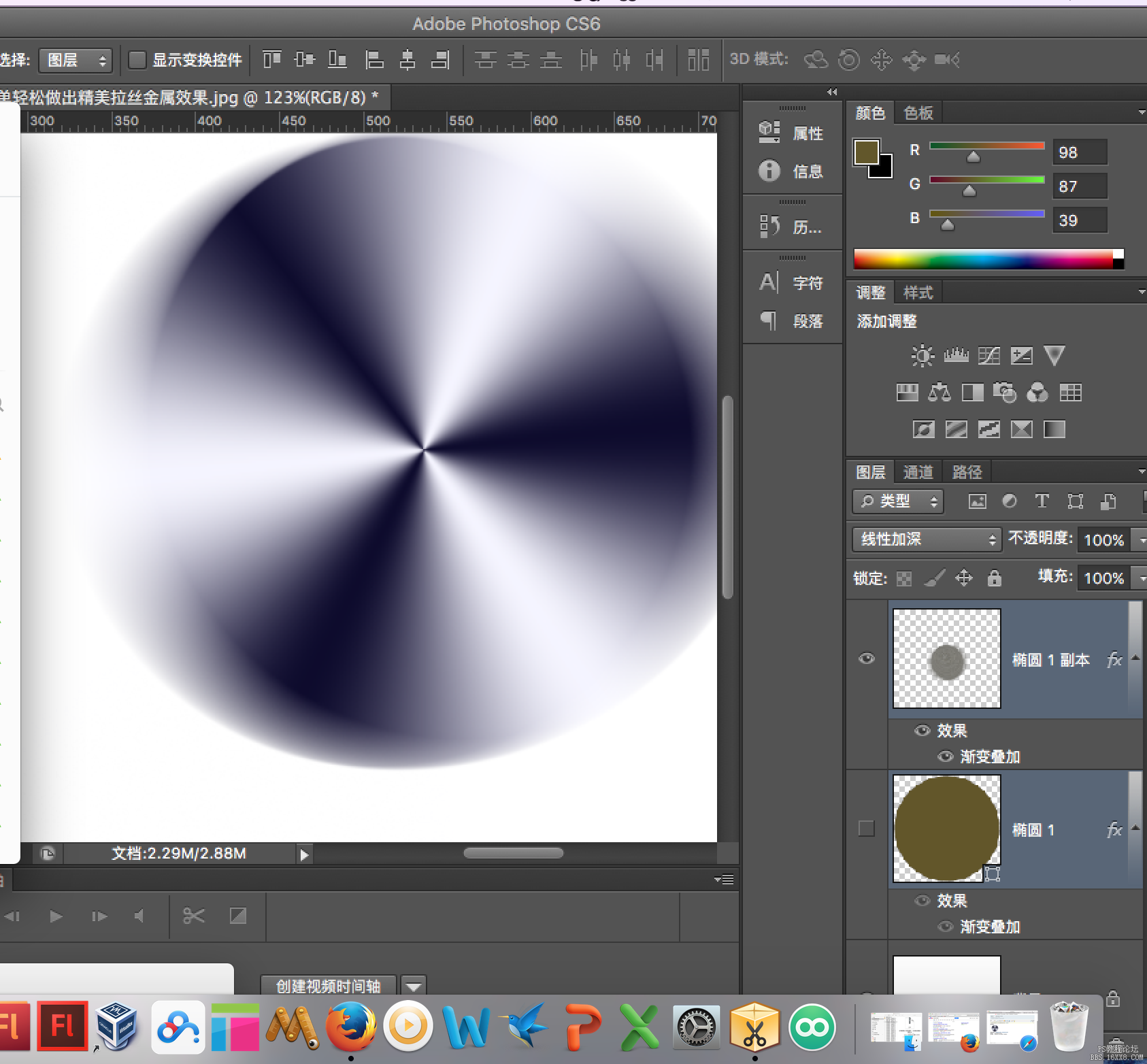The height and width of the screenshot is (1064, 1147).
Task: Switch to the 通道 channels tab
Action: click(x=918, y=472)
